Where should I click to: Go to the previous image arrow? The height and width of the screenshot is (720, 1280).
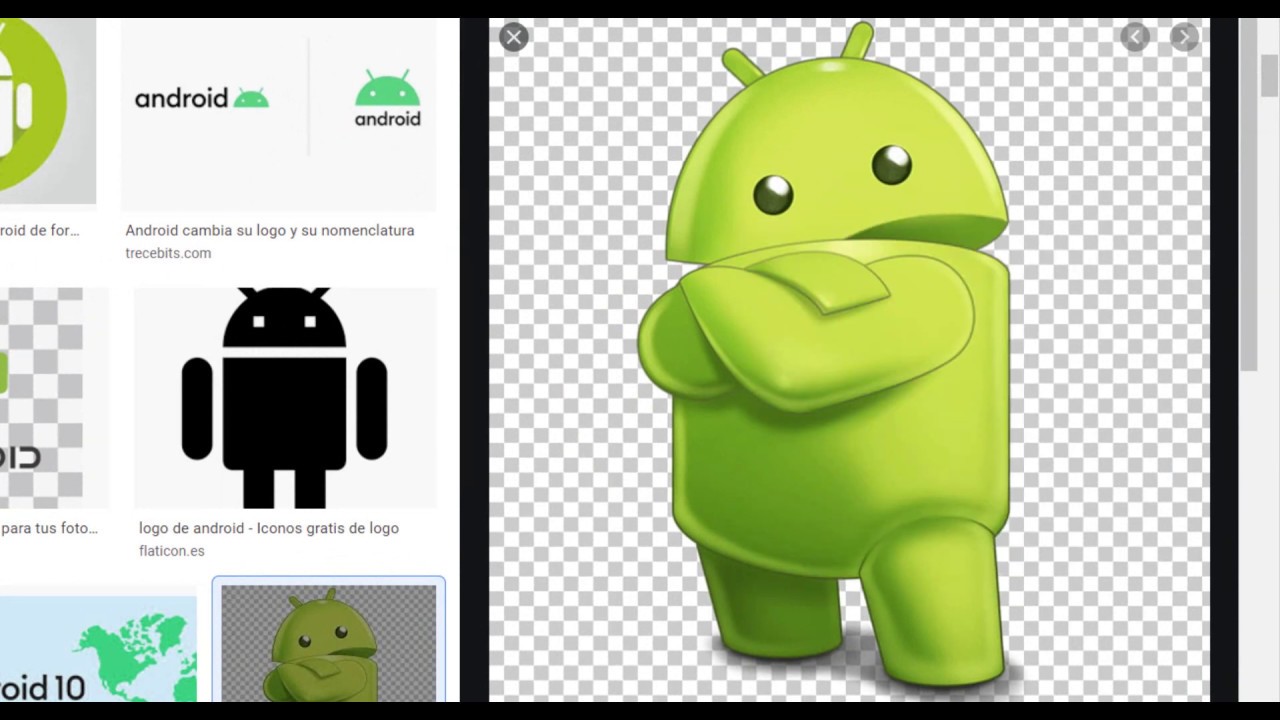(1135, 38)
